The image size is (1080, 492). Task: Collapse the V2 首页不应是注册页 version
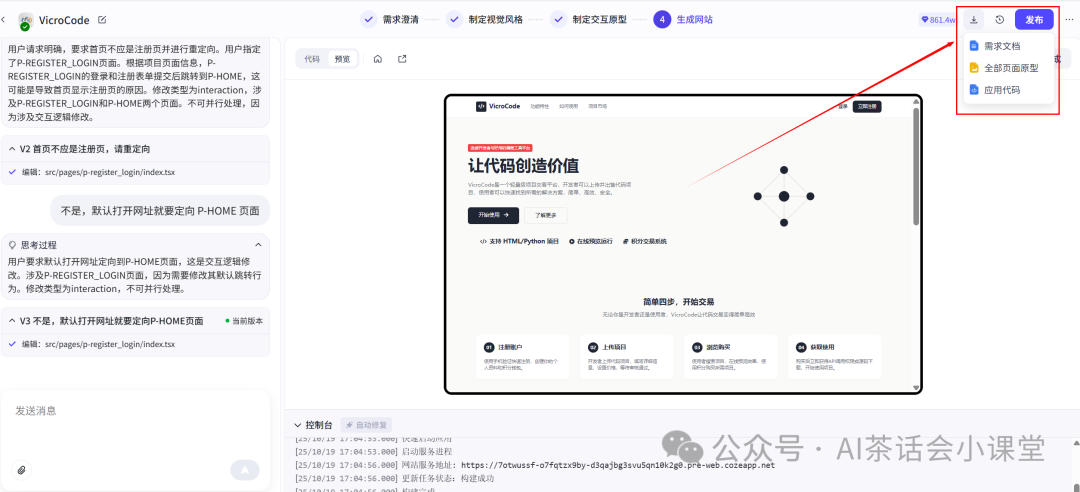[x=12, y=149]
